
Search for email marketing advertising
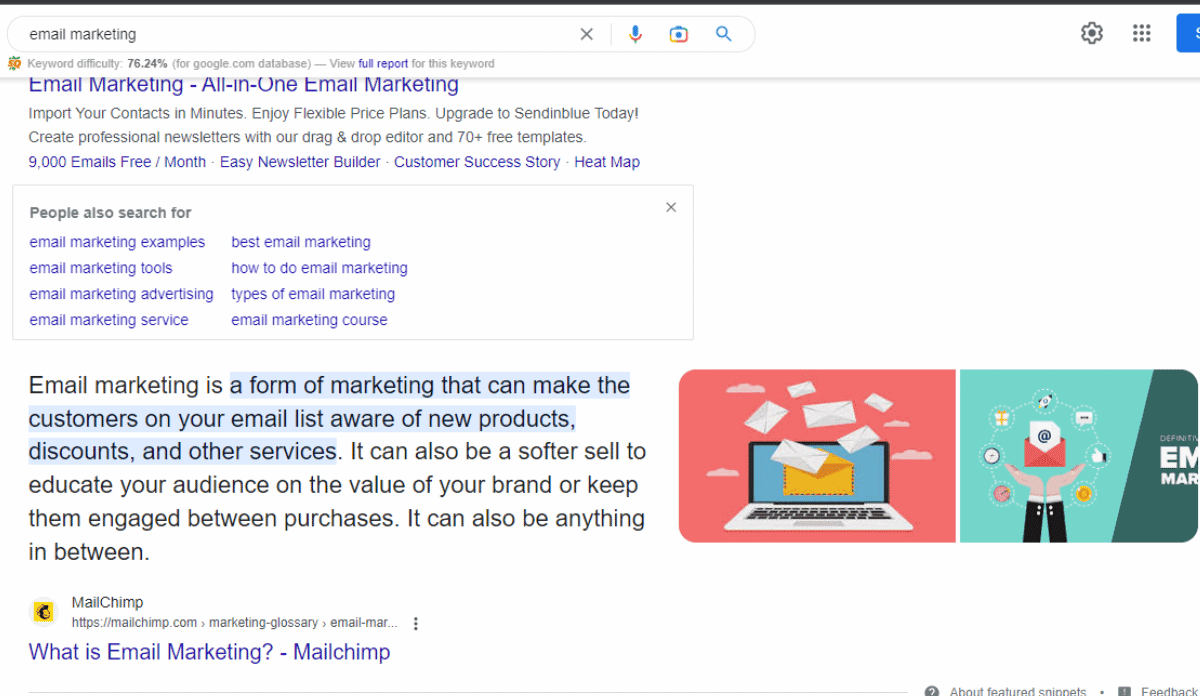click(121, 294)
